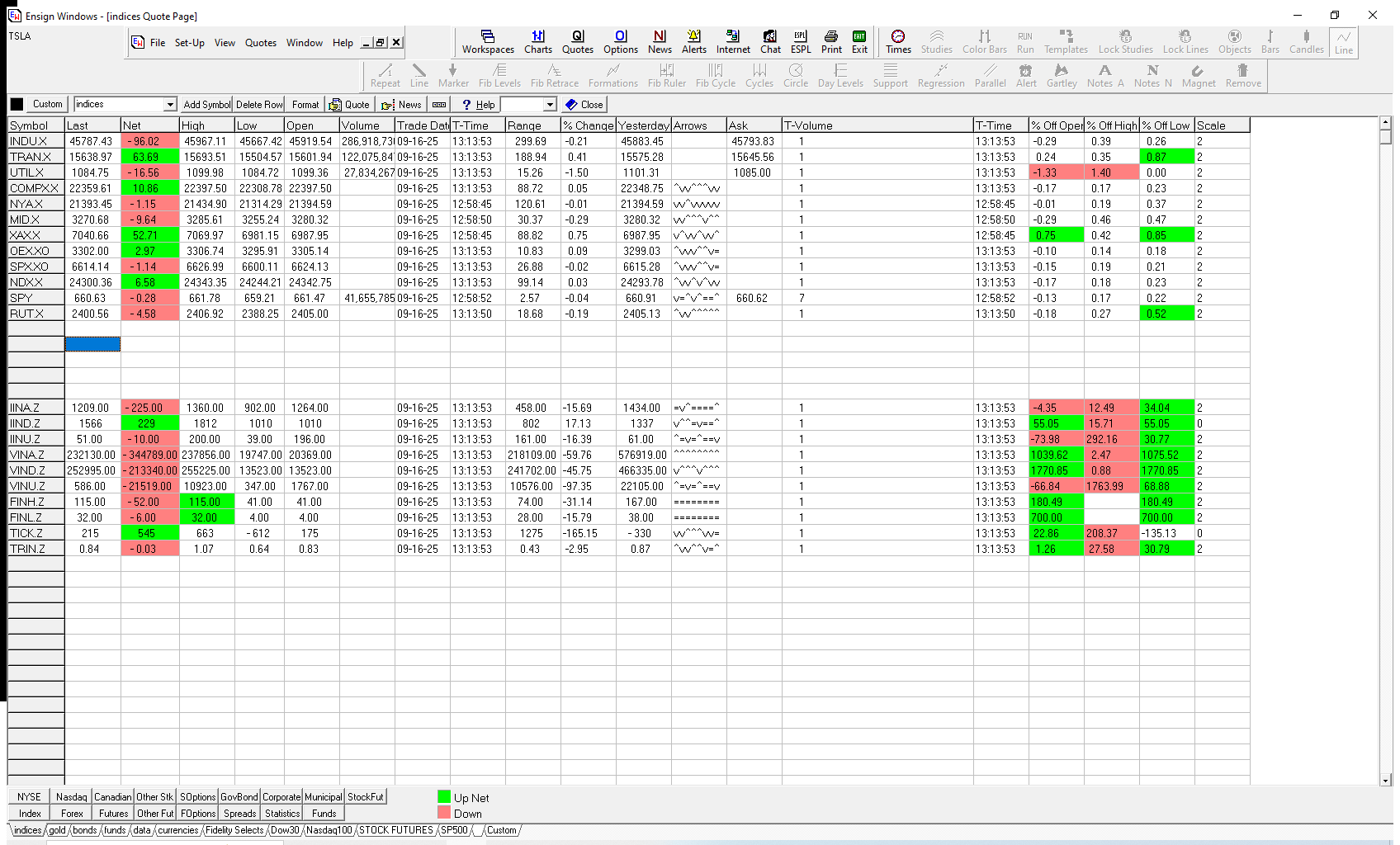Click the Exit icon in toolbar
The width and height of the screenshot is (1400, 845).
pos(859,41)
